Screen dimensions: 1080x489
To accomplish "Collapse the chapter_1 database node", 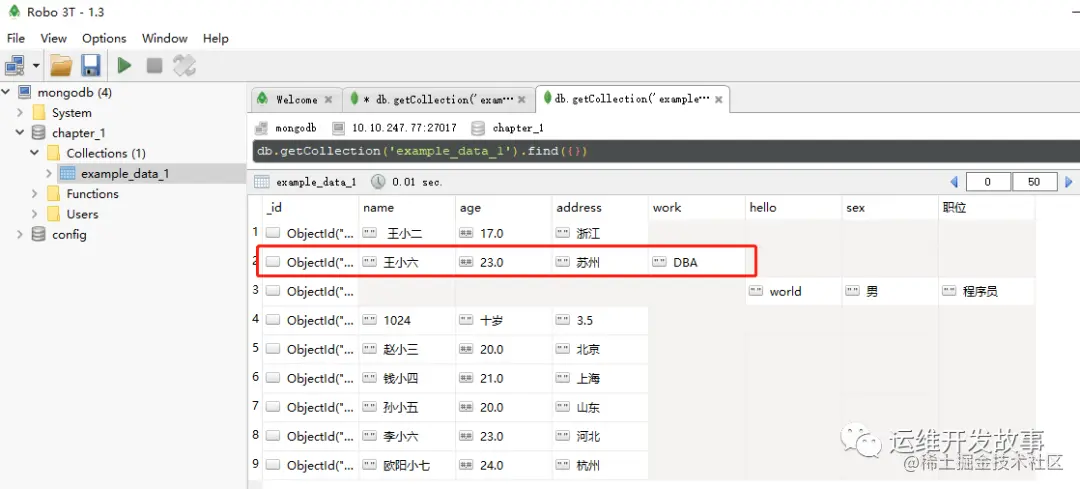I will point(20,133).
